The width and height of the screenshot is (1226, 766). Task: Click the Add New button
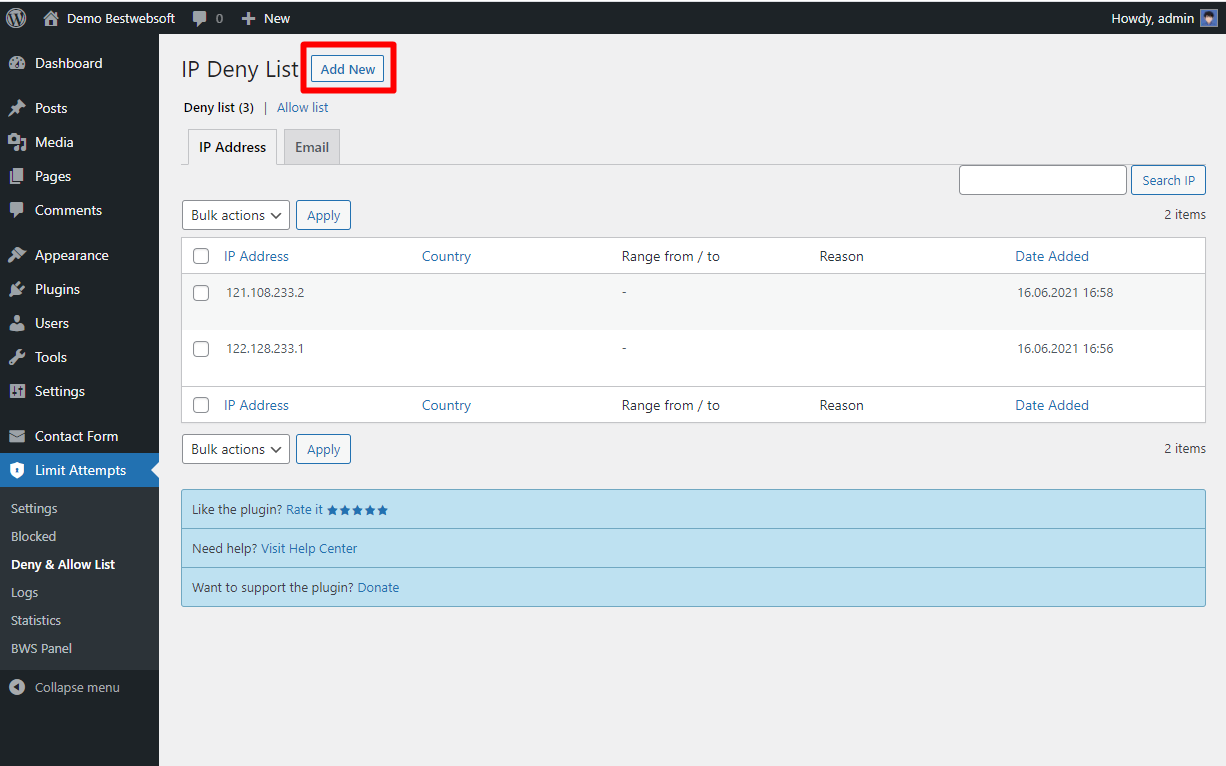[348, 69]
